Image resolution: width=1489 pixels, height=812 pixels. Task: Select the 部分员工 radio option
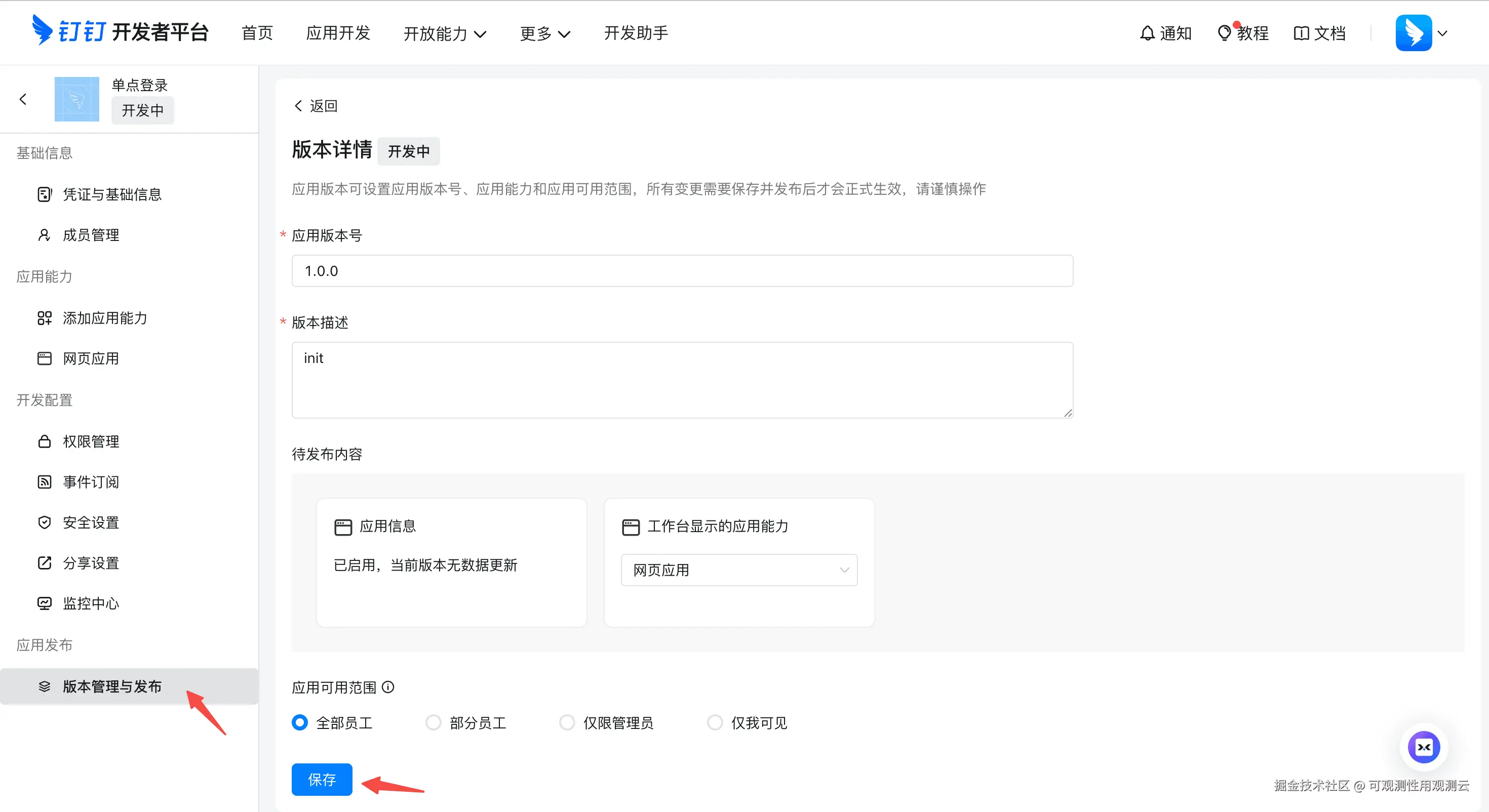point(433,722)
